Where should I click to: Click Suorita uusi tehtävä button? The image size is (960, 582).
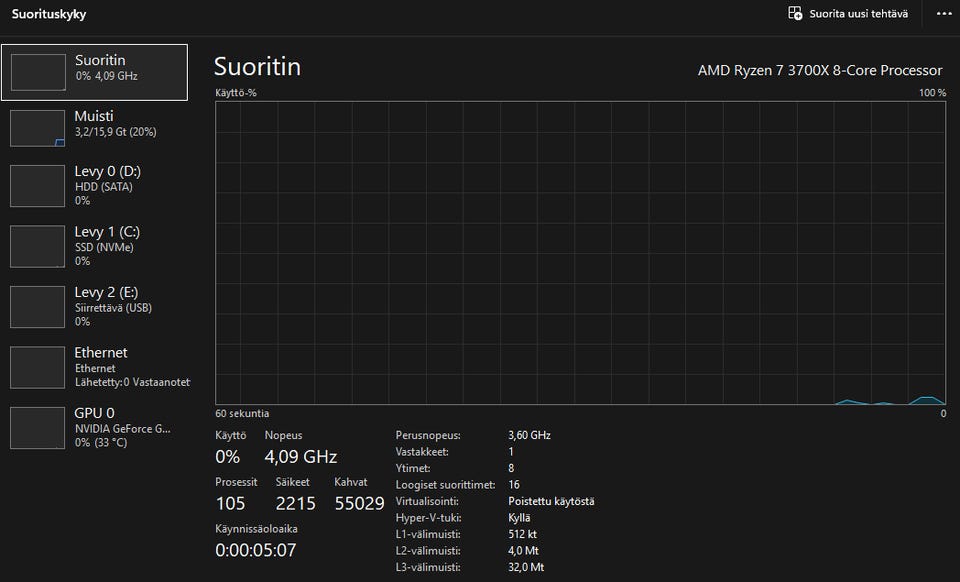point(848,13)
